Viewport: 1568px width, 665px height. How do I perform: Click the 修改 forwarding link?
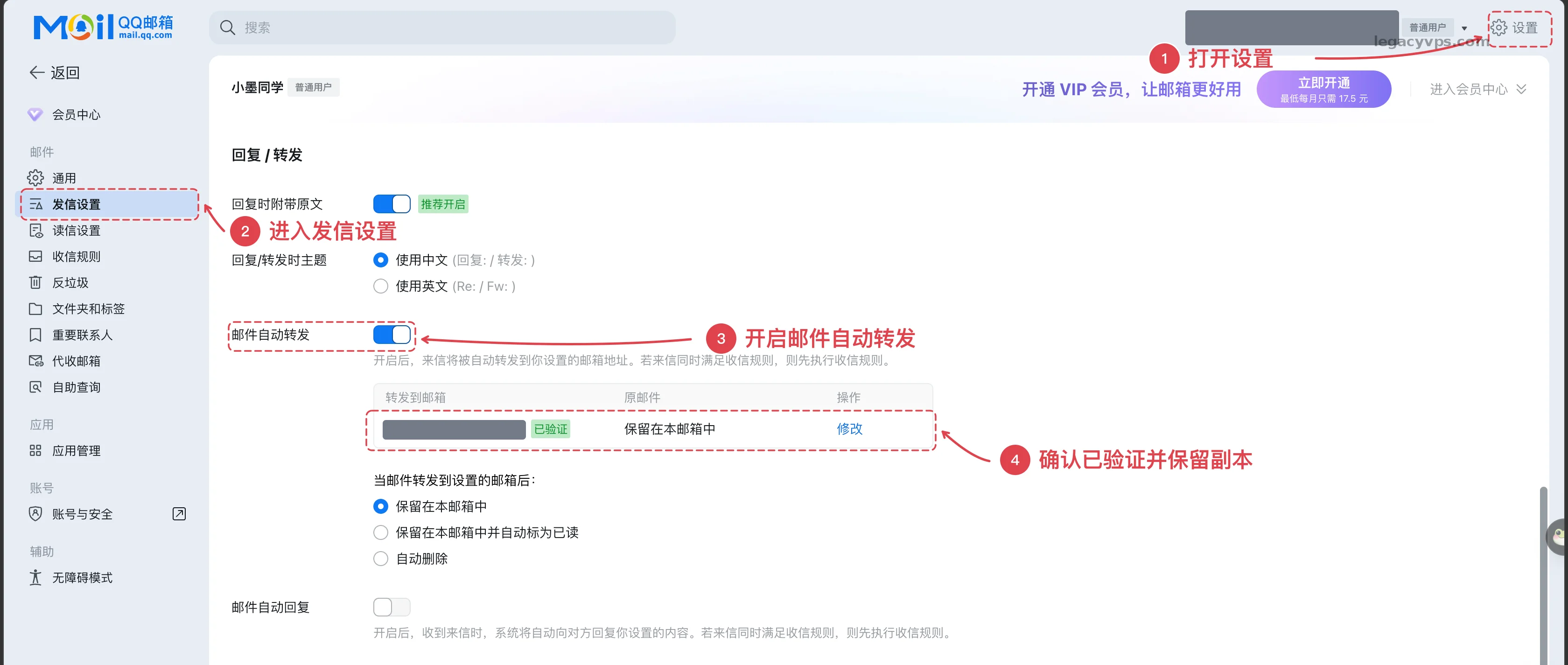click(x=849, y=429)
